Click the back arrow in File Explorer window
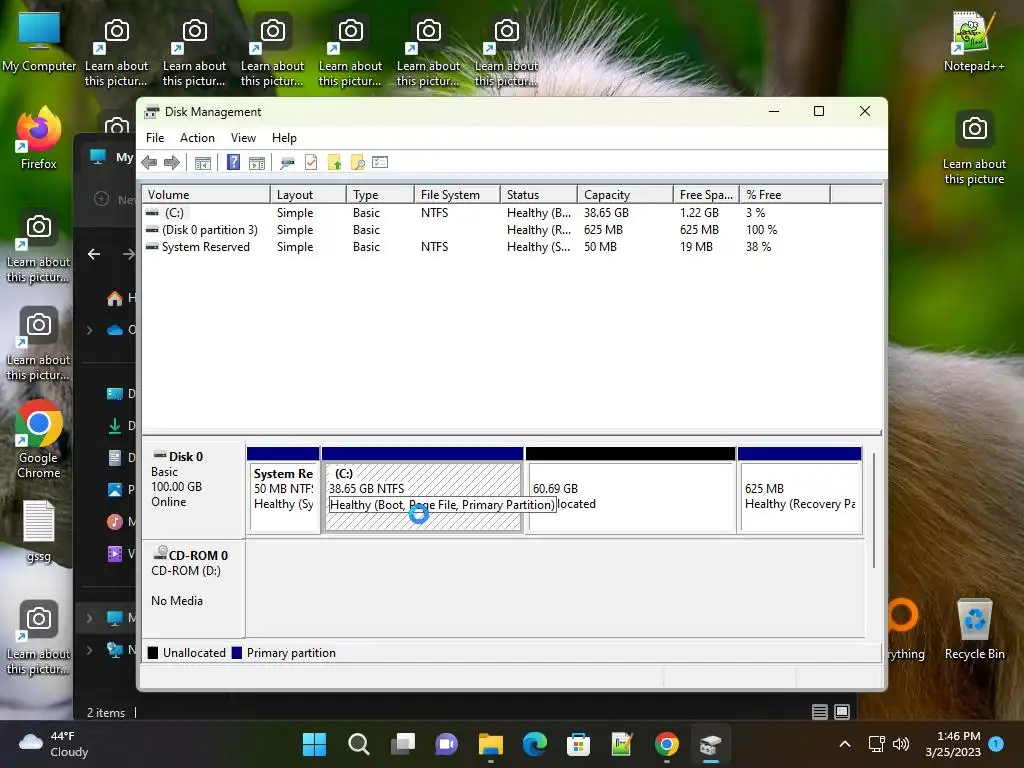Screen dimensions: 1024x768 point(94,254)
